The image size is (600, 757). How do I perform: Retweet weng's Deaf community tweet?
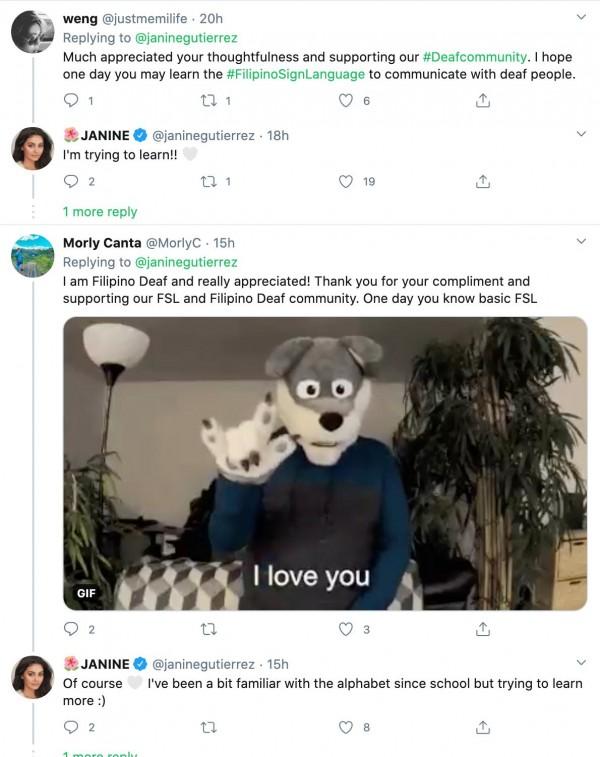(209, 100)
